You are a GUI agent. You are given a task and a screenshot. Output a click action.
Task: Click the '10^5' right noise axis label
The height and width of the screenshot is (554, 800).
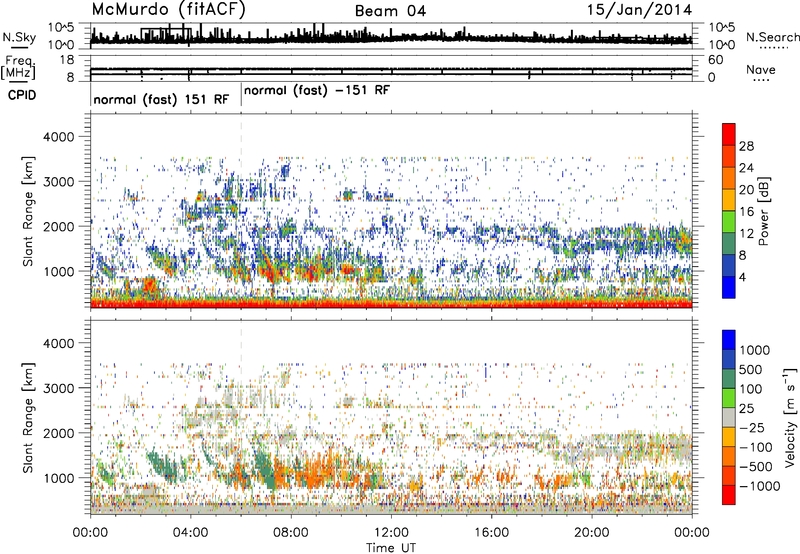722,28
